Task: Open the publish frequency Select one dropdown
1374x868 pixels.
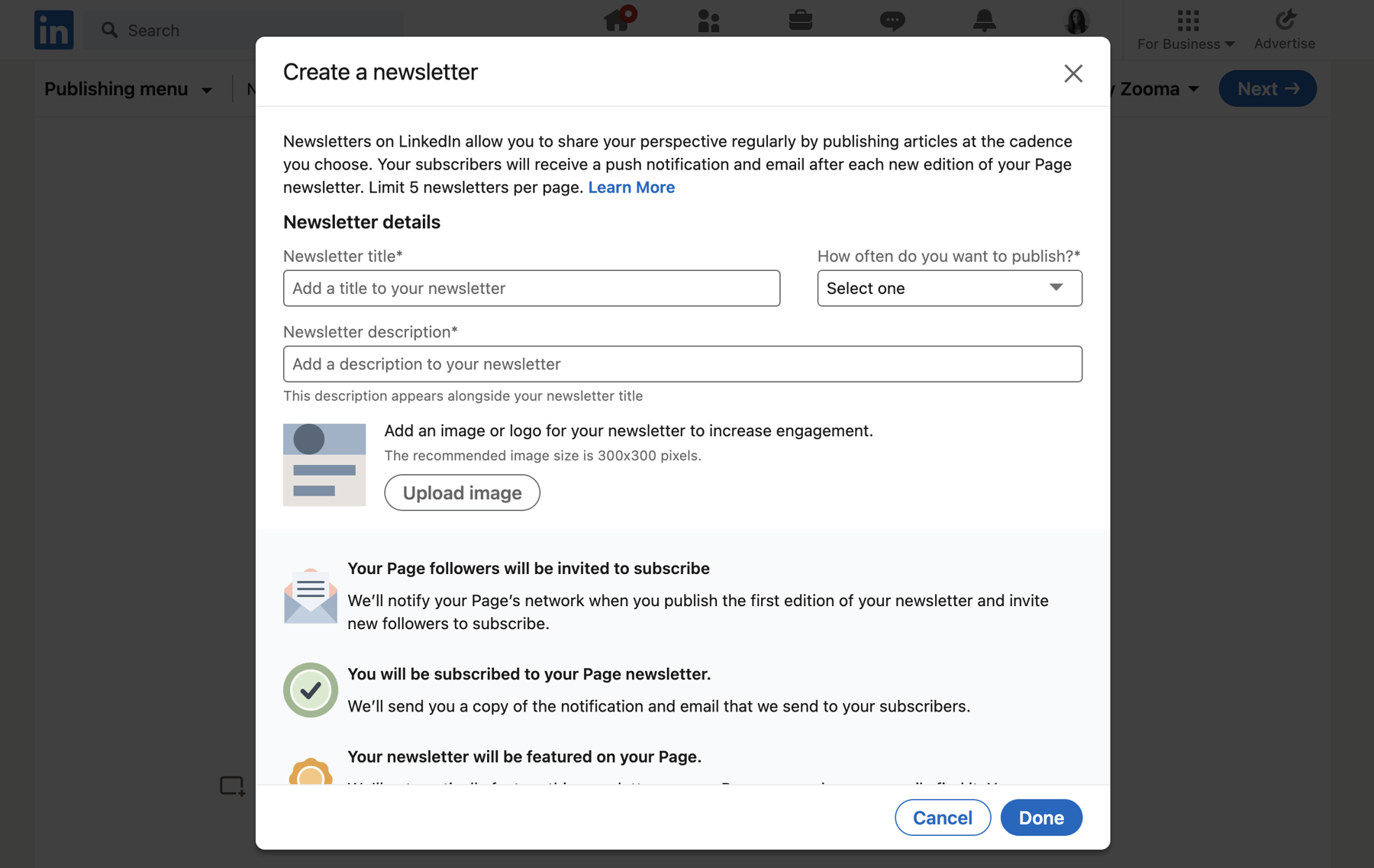Action: [x=949, y=288]
